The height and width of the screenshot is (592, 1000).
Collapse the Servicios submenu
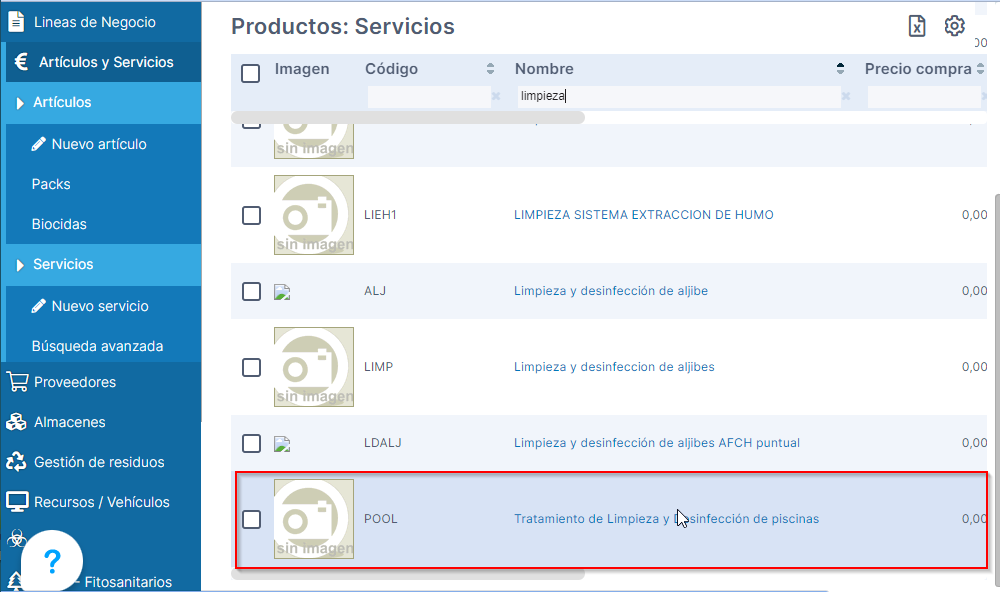pos(20,265)
